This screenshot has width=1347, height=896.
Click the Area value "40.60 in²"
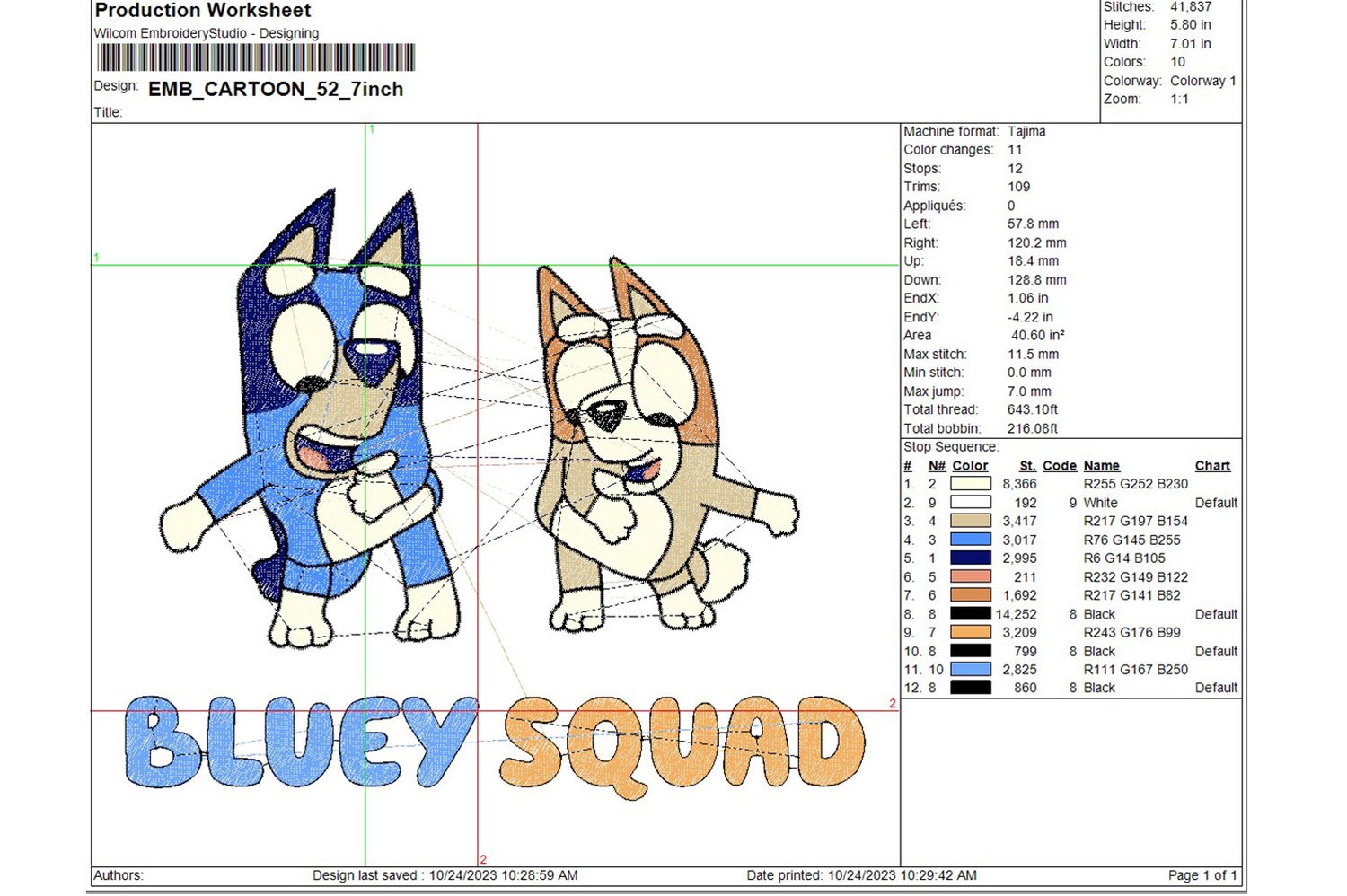coord(1038,335)
